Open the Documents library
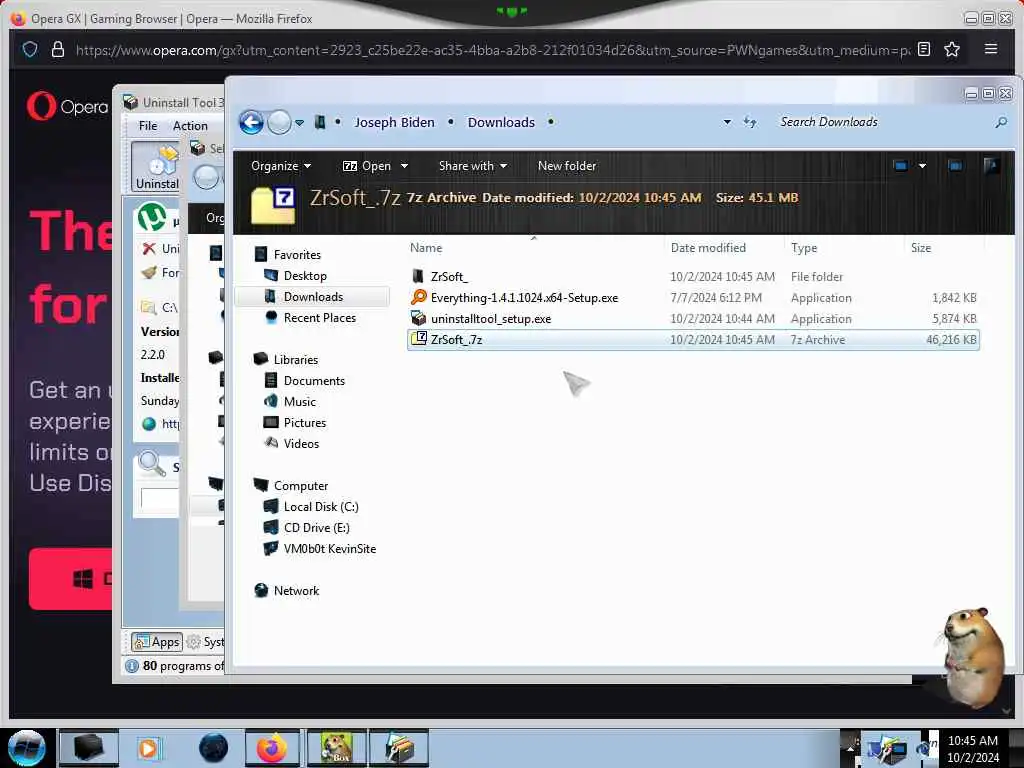1024x768 pixels. (x=313, y=381)
